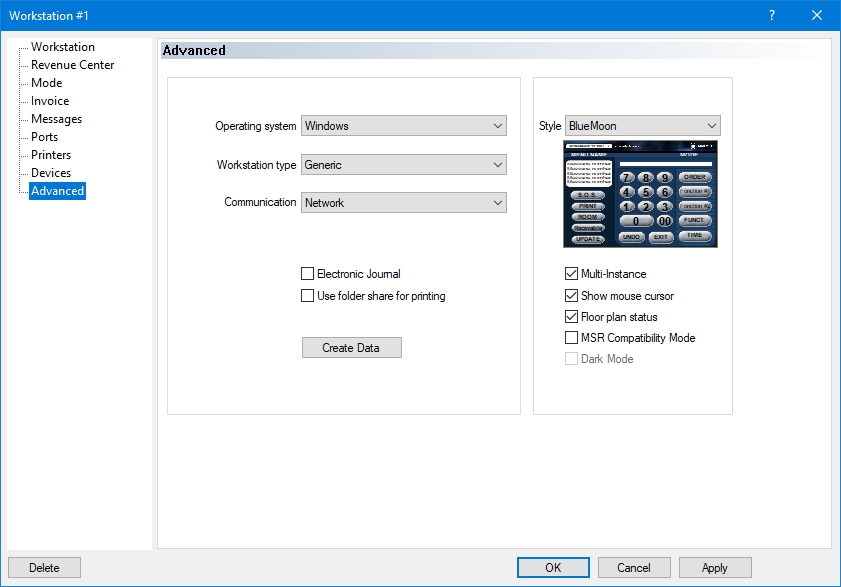Expand the Workstation type dropdown

click(x=403, y=165)
